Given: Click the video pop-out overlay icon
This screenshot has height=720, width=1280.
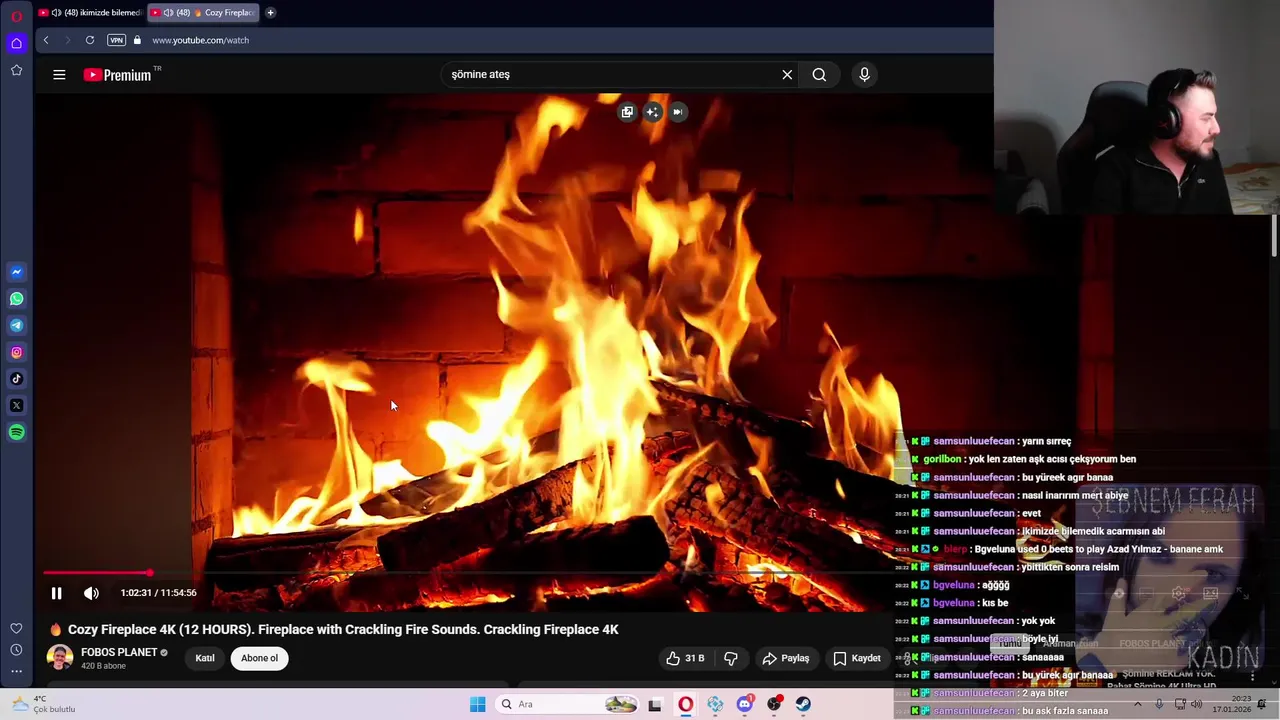Looking at the screenshot, I should pyautogui.click(x=627, y=112).
